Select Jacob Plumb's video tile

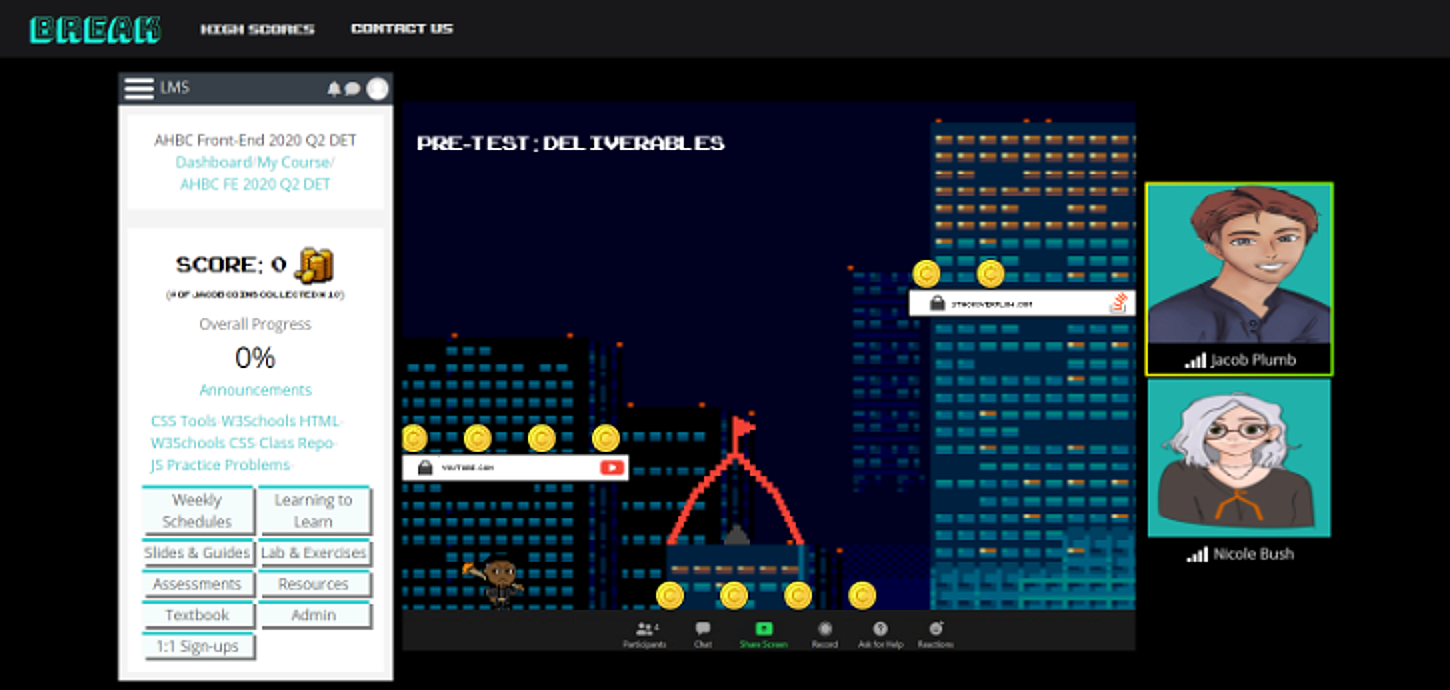coord(1239,279)
